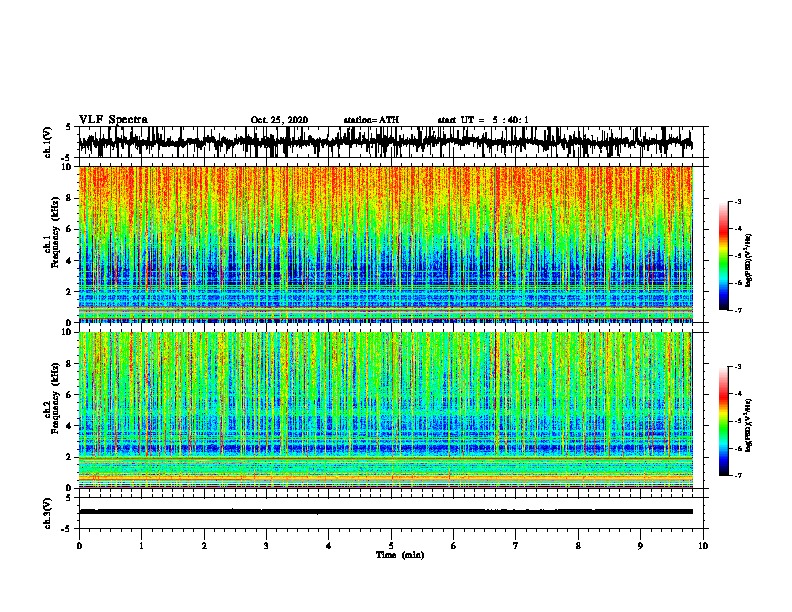The width and height of the screenshot is (792, 612).
Task: Click the ch.2 colorbar log(PSD) label
Action: click(x=749, y=425)
